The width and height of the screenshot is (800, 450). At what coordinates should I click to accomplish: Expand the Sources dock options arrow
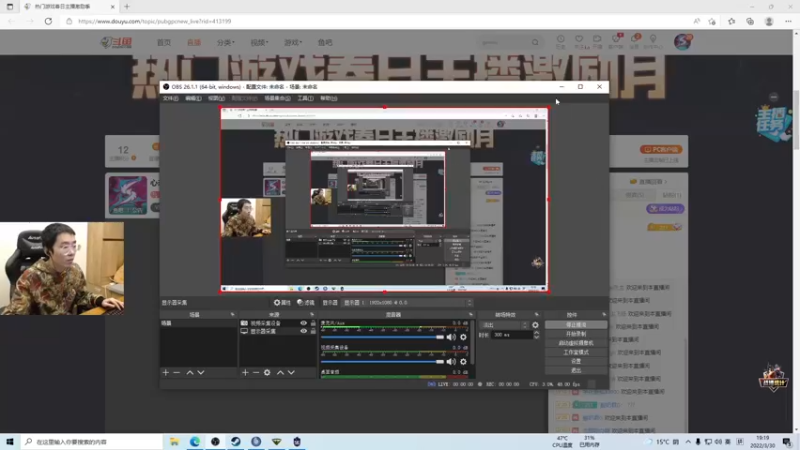(312, 315)
